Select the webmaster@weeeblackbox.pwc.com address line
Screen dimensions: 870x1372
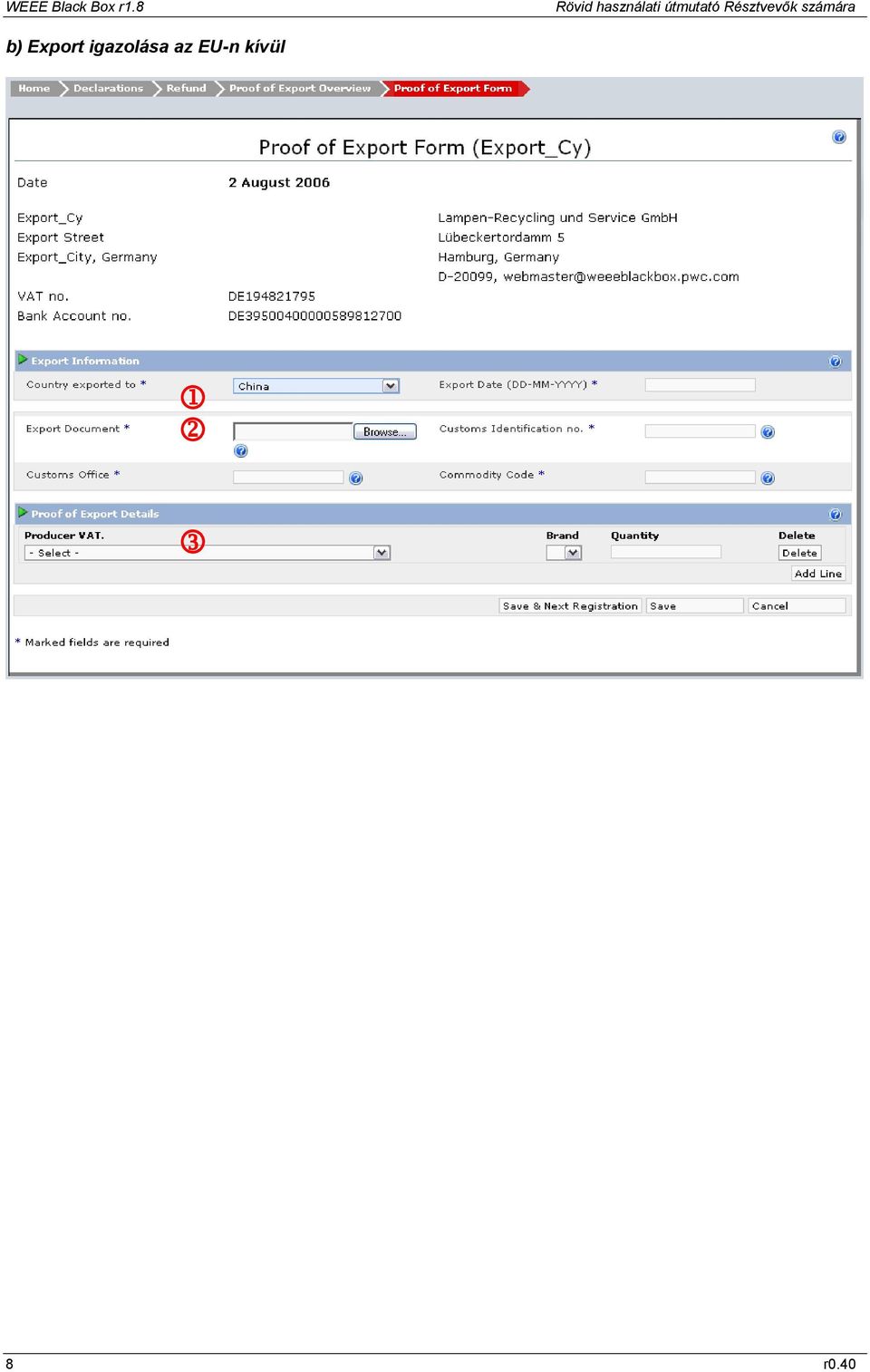[588, 276]
